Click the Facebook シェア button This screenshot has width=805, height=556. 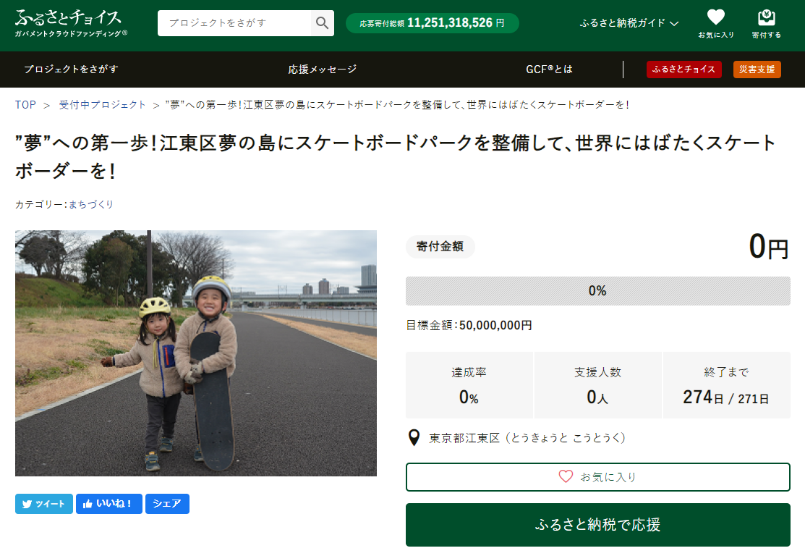(x=167, y=504)
